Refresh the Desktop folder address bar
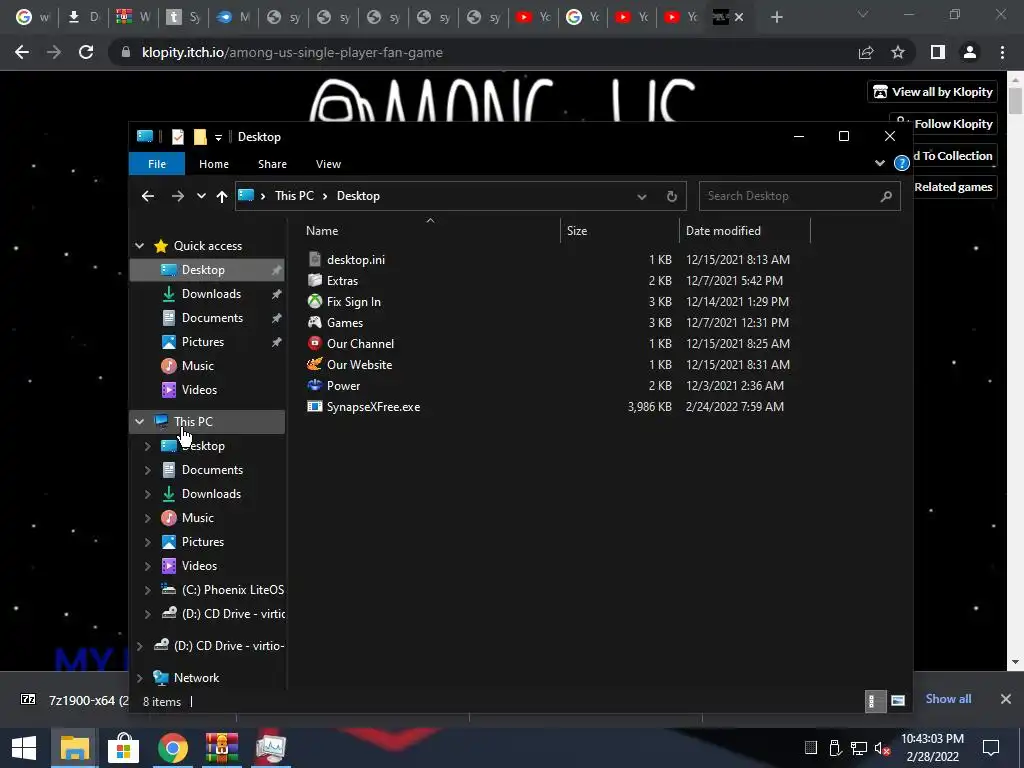 [x=671, y=196]
